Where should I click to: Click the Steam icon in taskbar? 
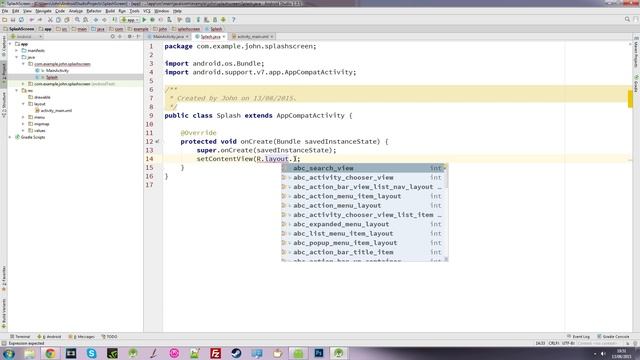tap(236, 353)
